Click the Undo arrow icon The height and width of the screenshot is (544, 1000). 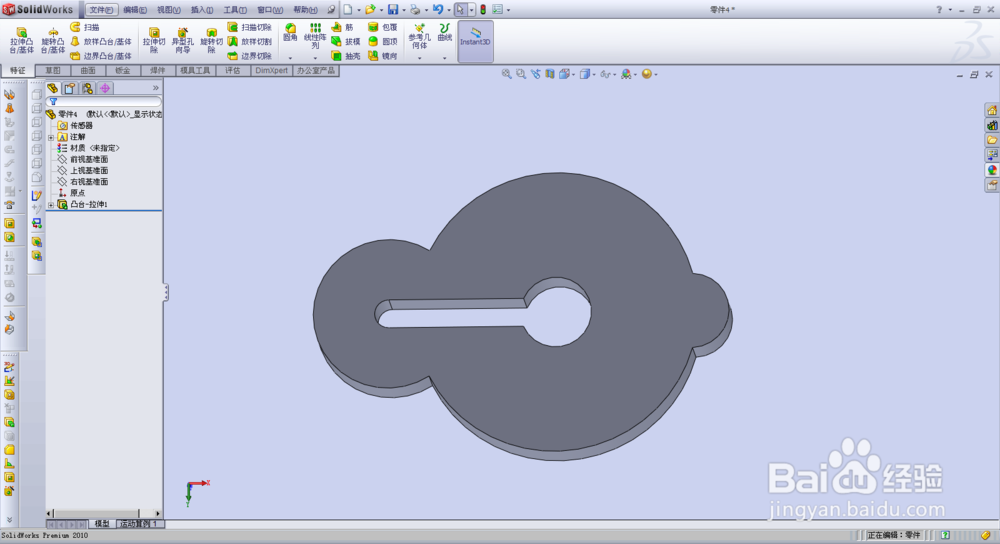pyautogui.click(x=438, y=10)
